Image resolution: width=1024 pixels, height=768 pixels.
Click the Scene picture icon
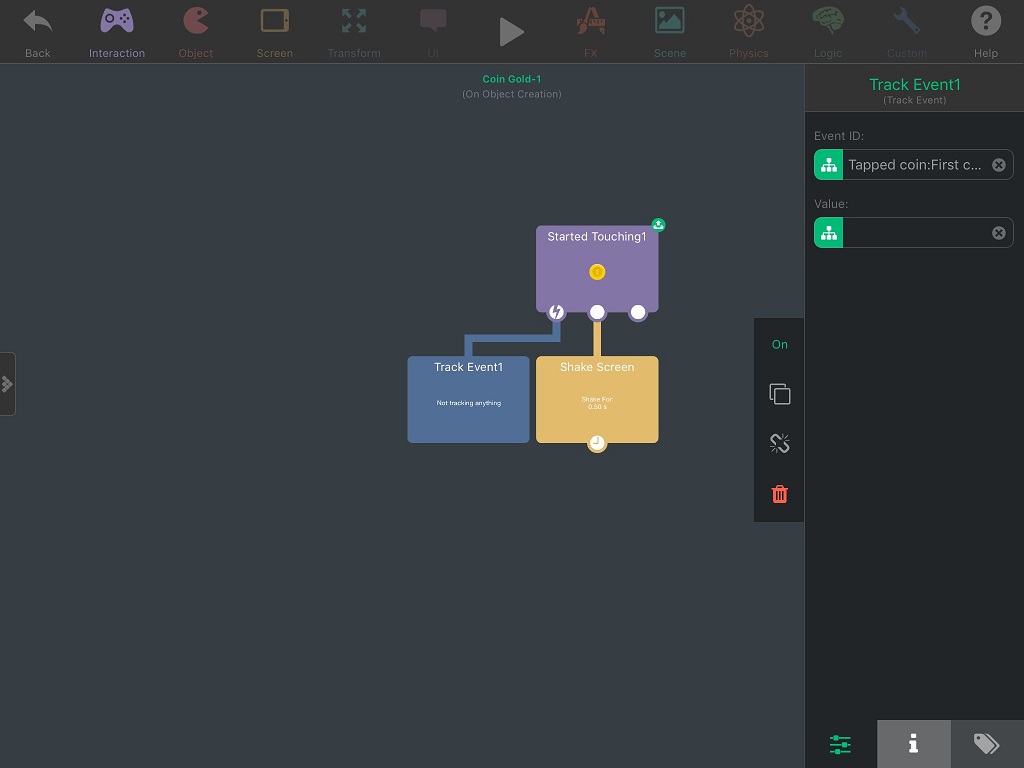pyautogui.click(x=669, y=31)
